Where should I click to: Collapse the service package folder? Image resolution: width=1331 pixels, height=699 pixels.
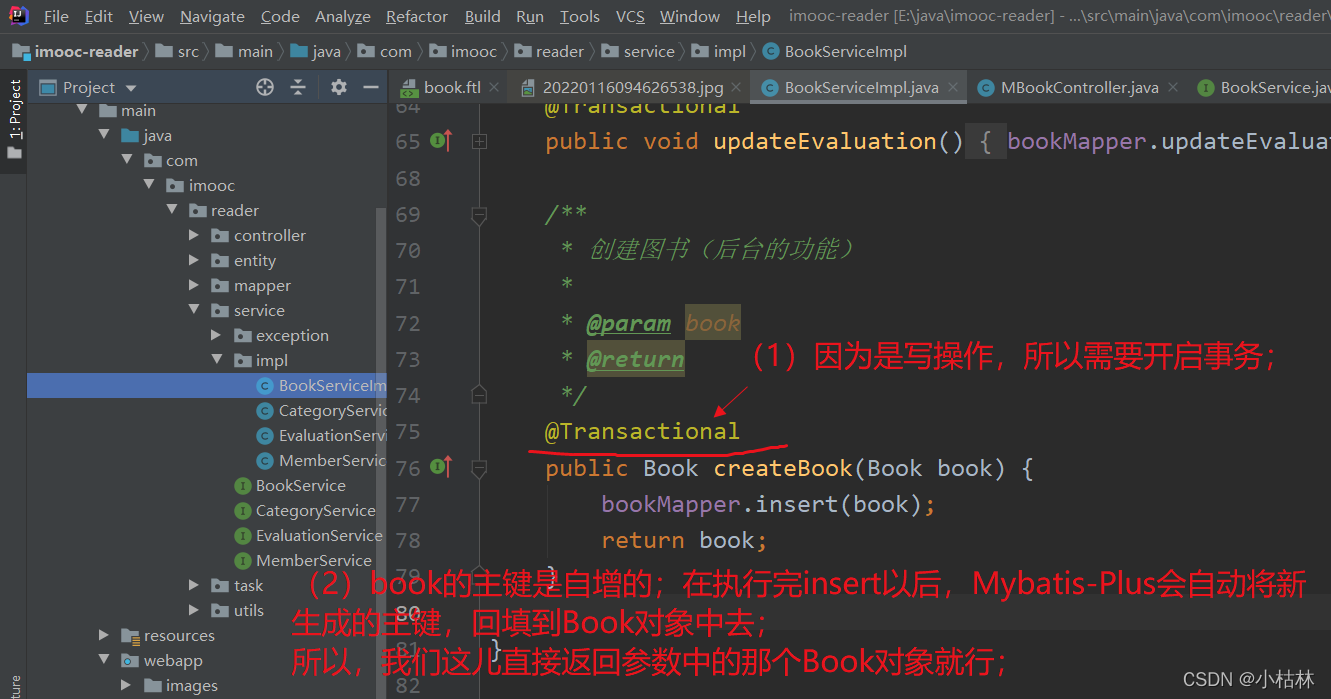tap(194, 311)
